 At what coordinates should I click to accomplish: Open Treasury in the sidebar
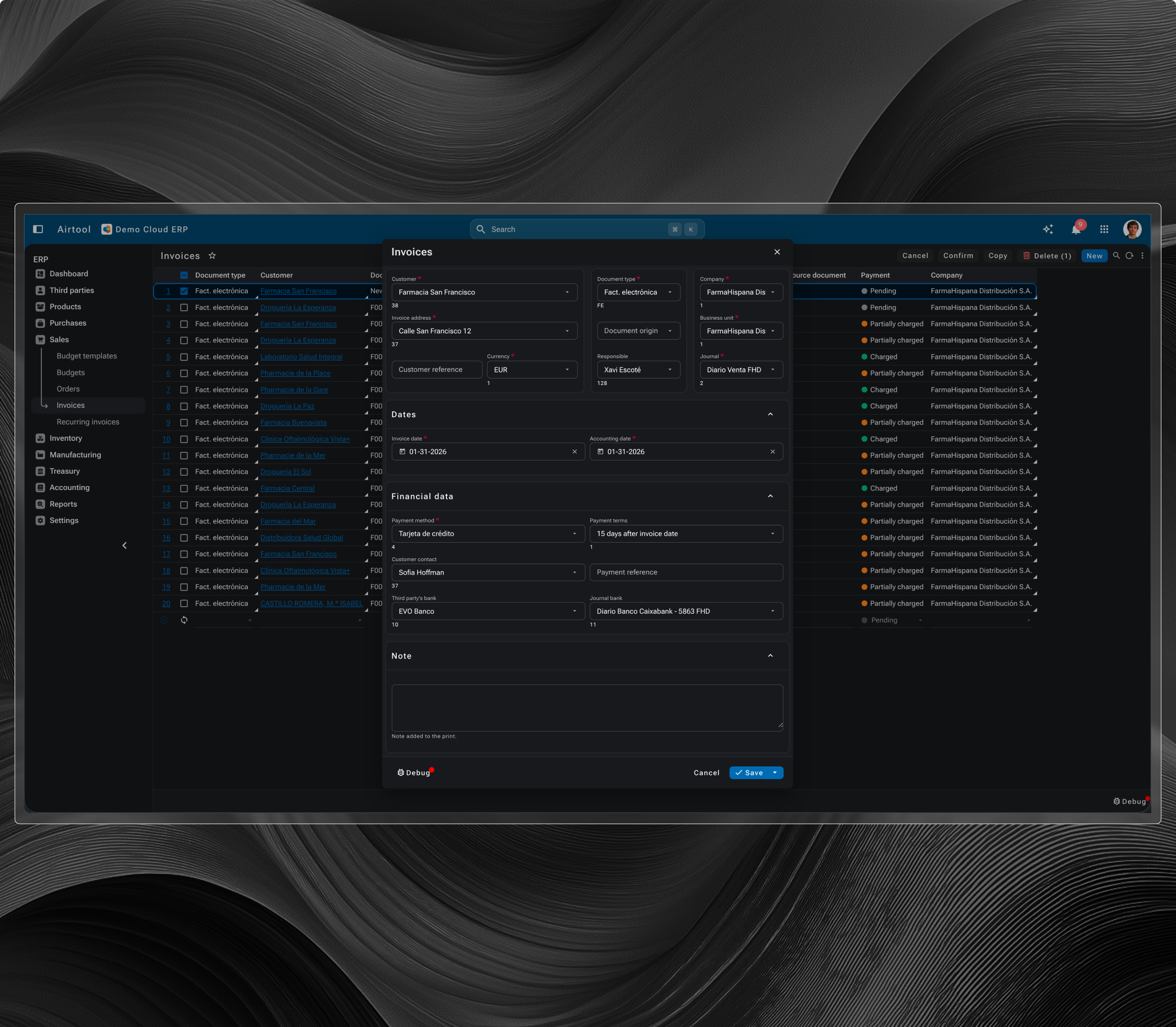click(x=65, y=471)
